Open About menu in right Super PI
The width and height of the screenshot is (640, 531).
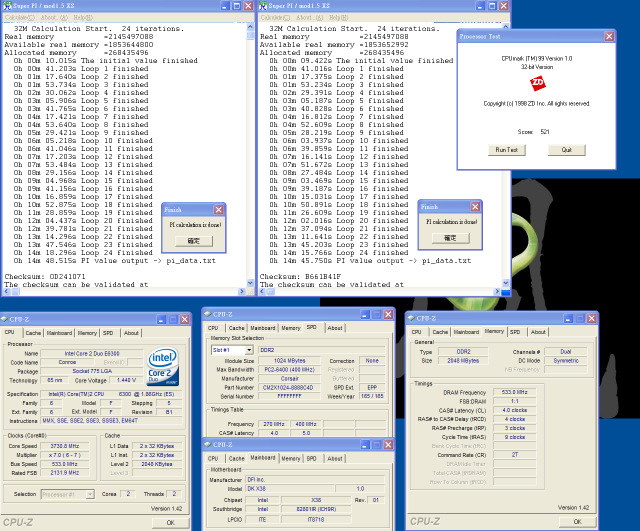pos(310,18)
